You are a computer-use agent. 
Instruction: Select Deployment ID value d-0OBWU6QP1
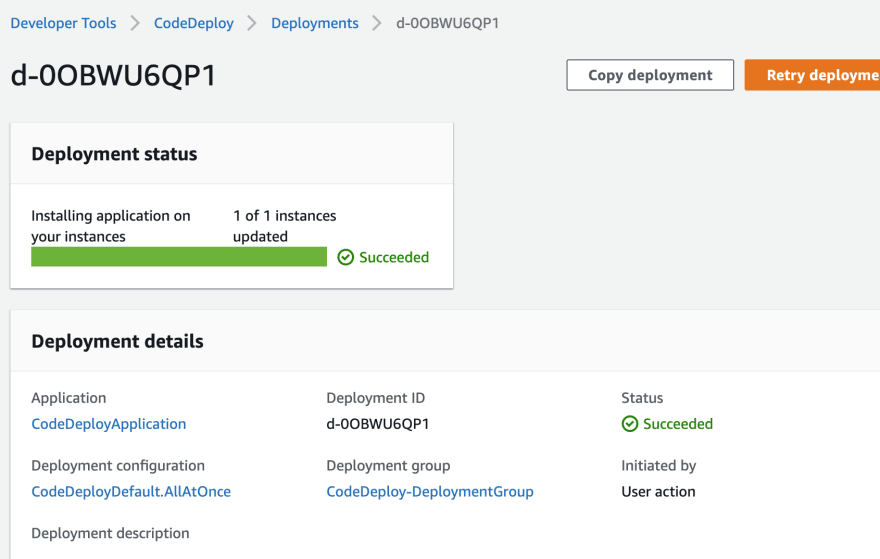click(378, 424)
